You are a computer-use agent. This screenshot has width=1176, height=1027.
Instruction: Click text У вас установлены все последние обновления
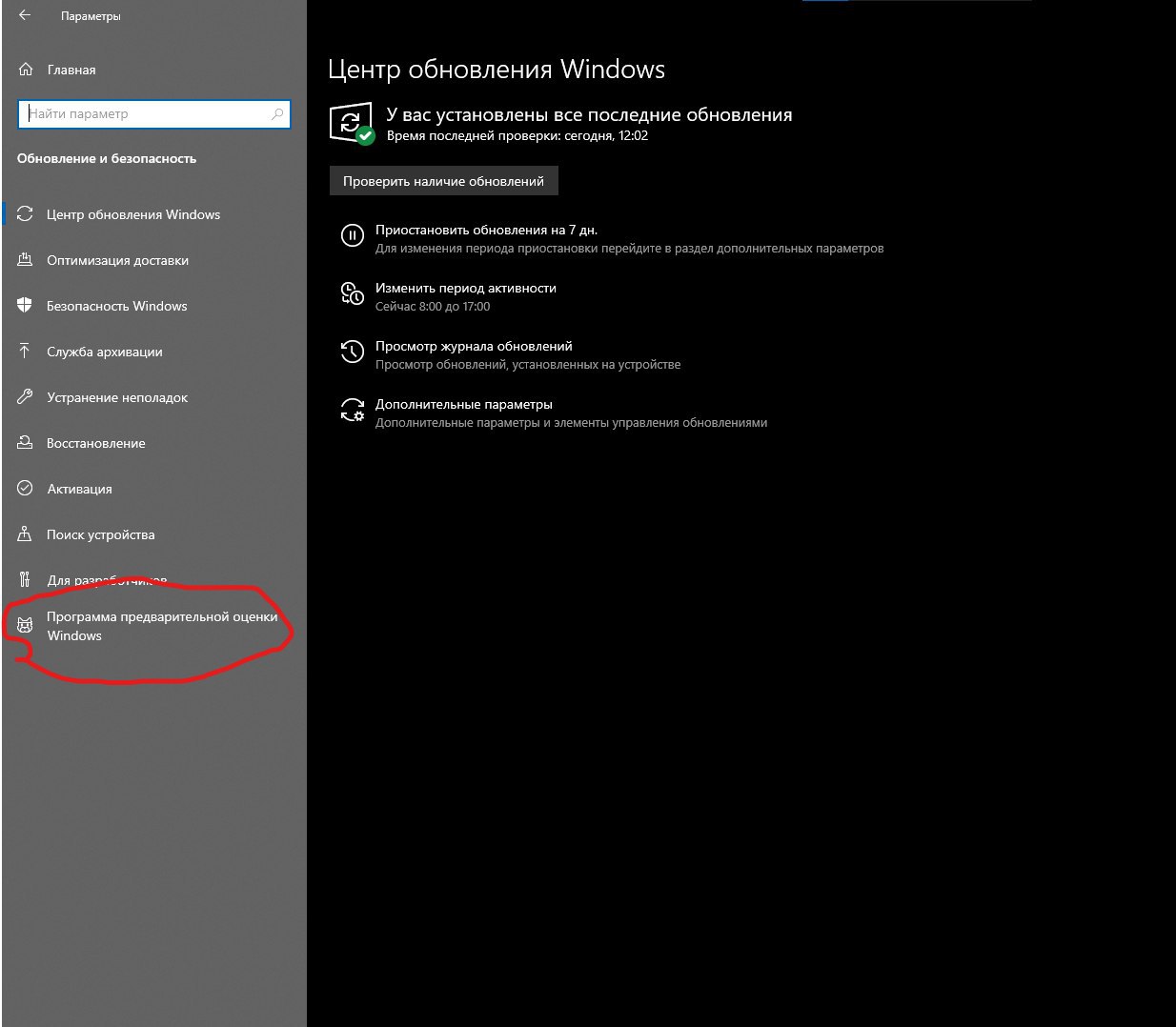pos(589,115)
